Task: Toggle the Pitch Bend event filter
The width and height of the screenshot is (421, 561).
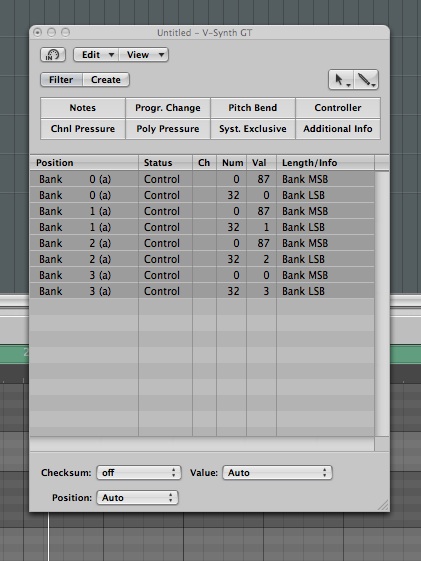Action: click(253, 108)
